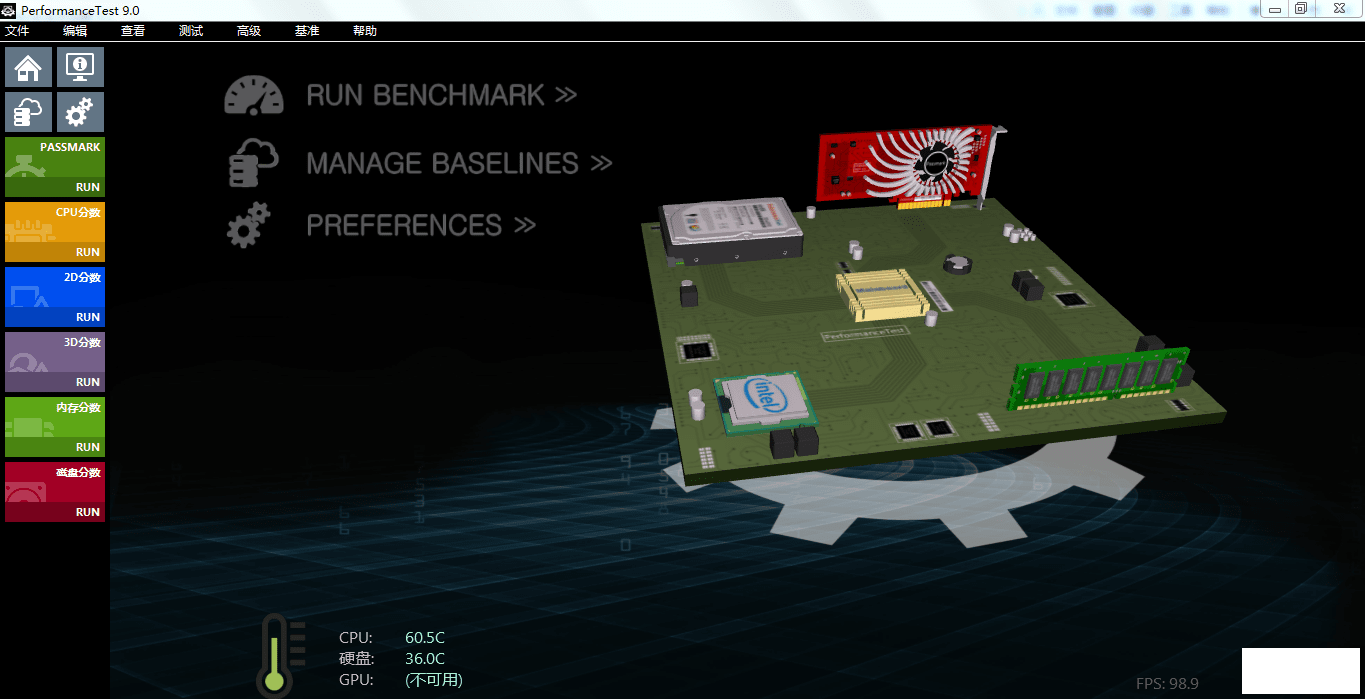The height and width of the screenshot is (699, 1365).
Task: Select the 3D分数 tile
Action: click(55, 362)
